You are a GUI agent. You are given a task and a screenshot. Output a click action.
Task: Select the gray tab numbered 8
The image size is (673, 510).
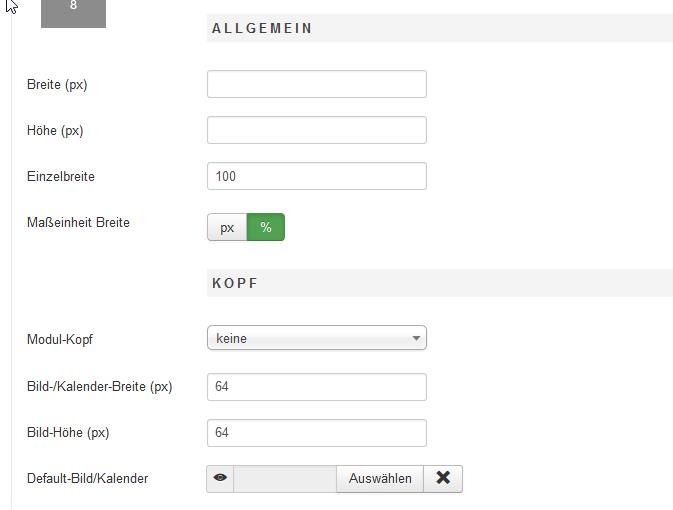click(x=73, y=10)
